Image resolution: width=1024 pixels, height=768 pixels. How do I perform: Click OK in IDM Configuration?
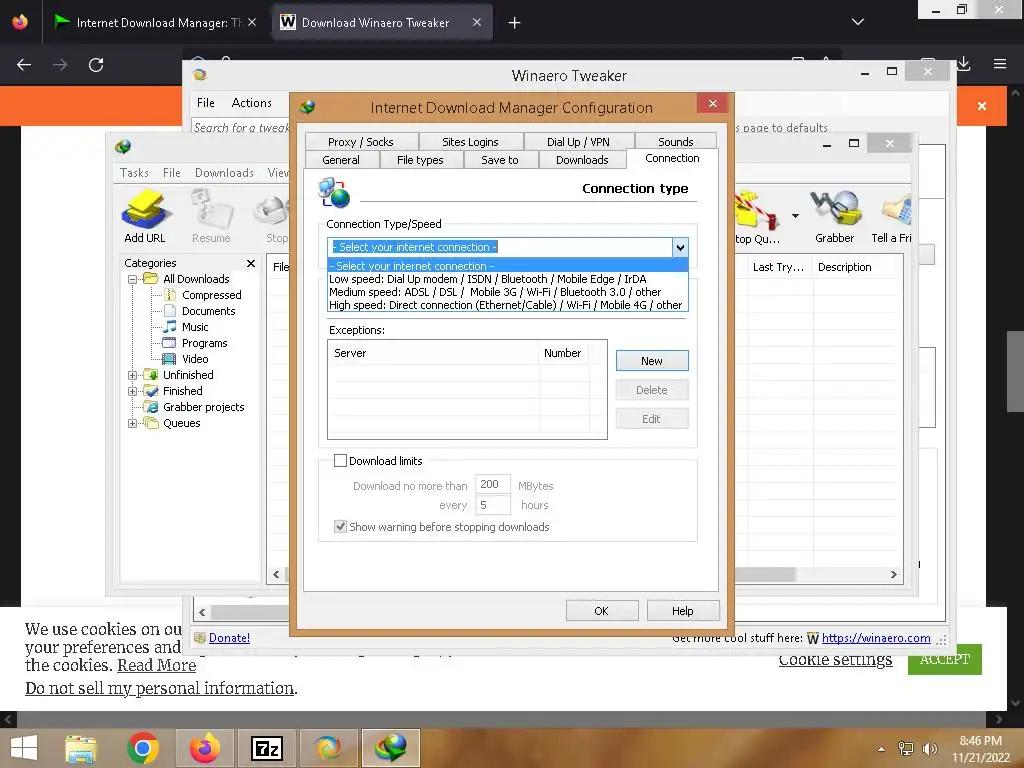click(x=601, y=611)
